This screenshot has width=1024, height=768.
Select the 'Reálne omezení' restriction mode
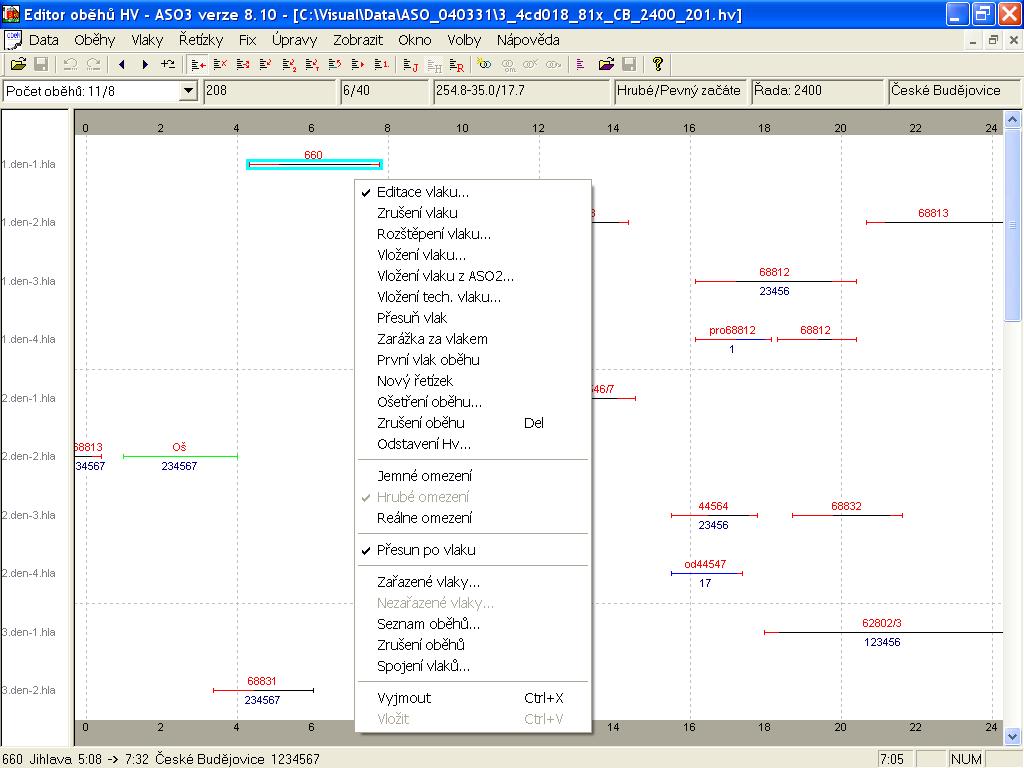473,518
